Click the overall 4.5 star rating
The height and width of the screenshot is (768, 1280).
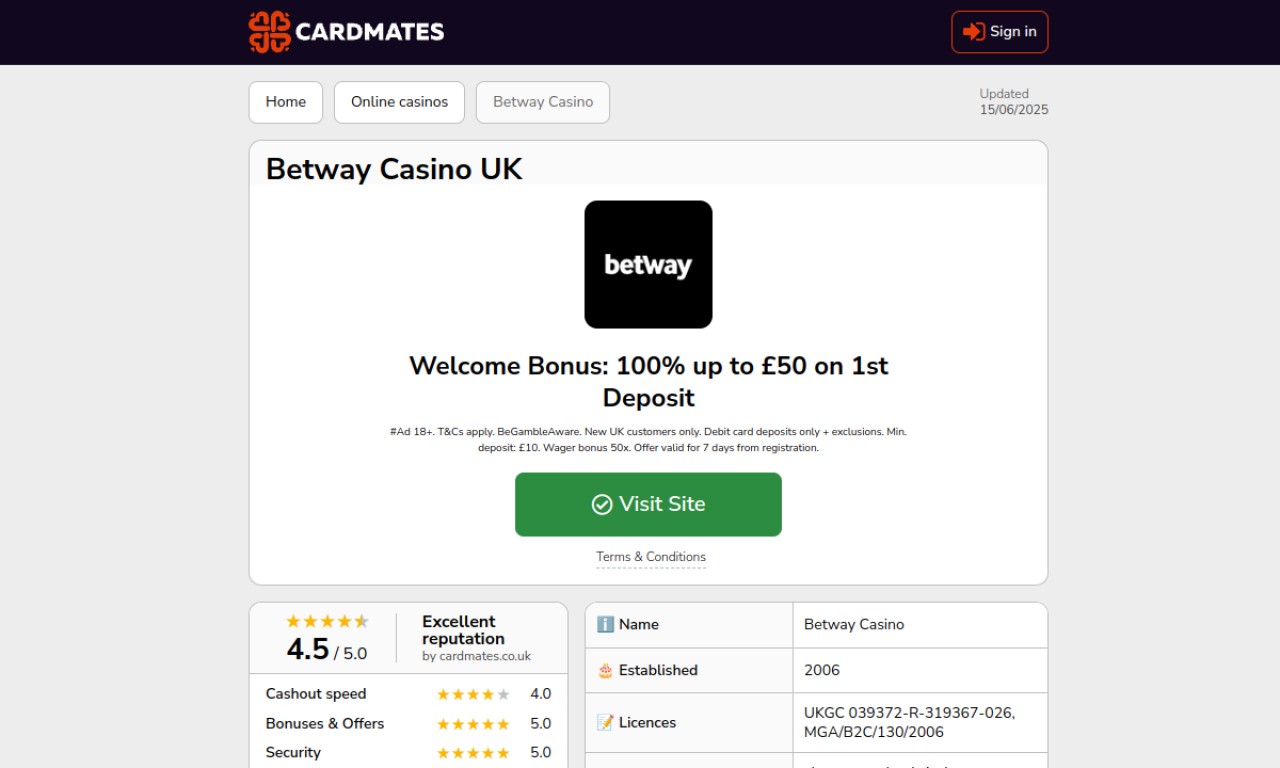click(x=327, y=621)
